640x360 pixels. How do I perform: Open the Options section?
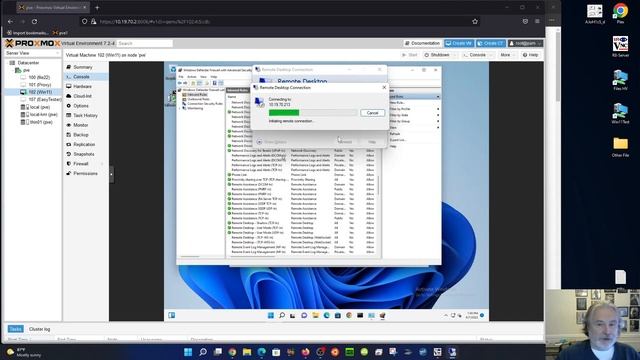tap(81, 106)
